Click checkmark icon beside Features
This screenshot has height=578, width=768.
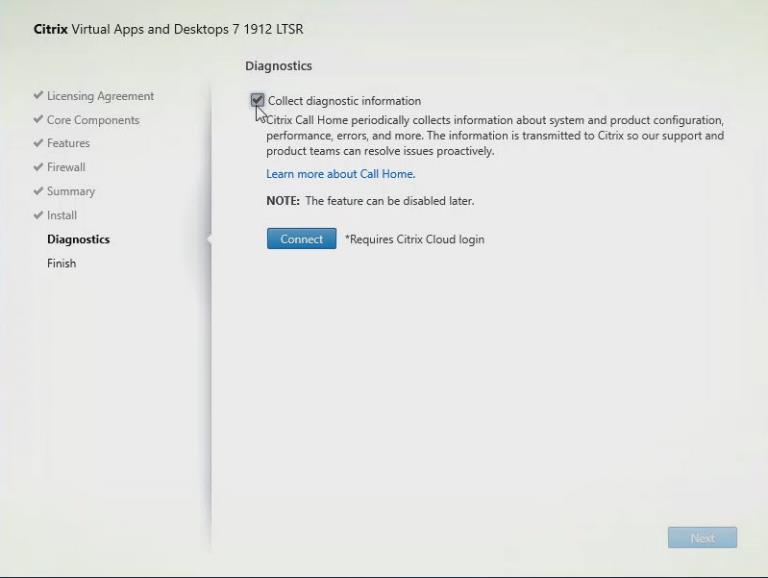38,143
